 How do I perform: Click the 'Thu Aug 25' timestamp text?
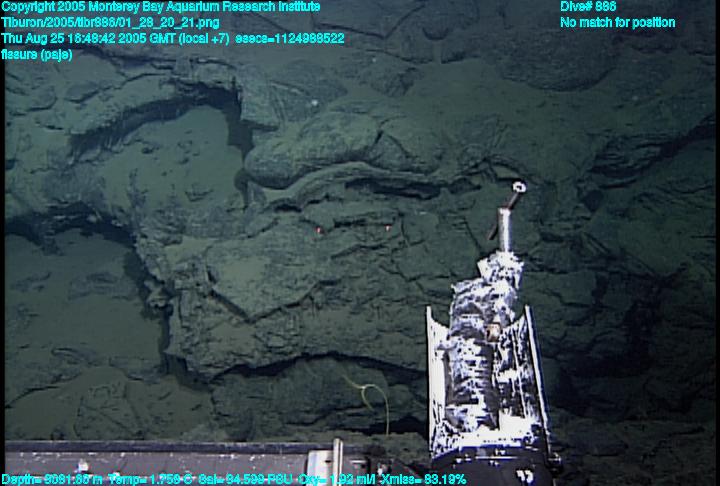115,39
